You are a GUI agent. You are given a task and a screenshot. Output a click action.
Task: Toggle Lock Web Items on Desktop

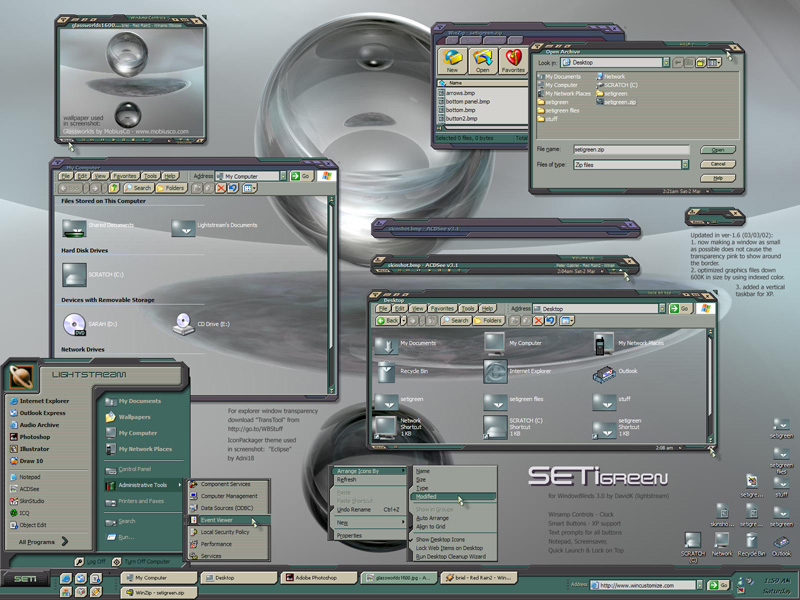click(449, 548)
